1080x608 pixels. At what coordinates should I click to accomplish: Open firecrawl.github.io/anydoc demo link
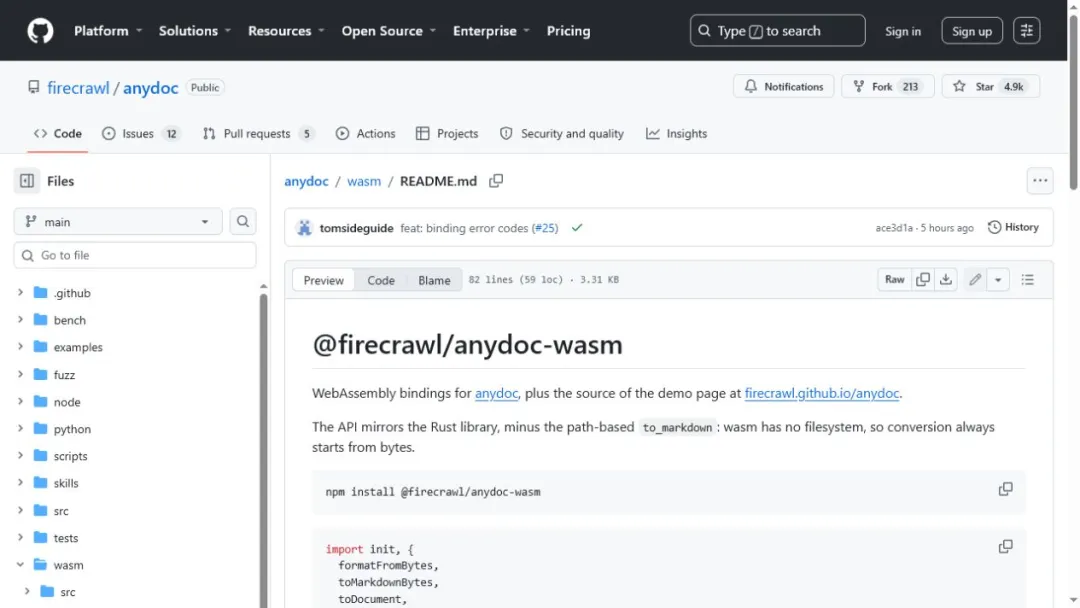[821, 393]
